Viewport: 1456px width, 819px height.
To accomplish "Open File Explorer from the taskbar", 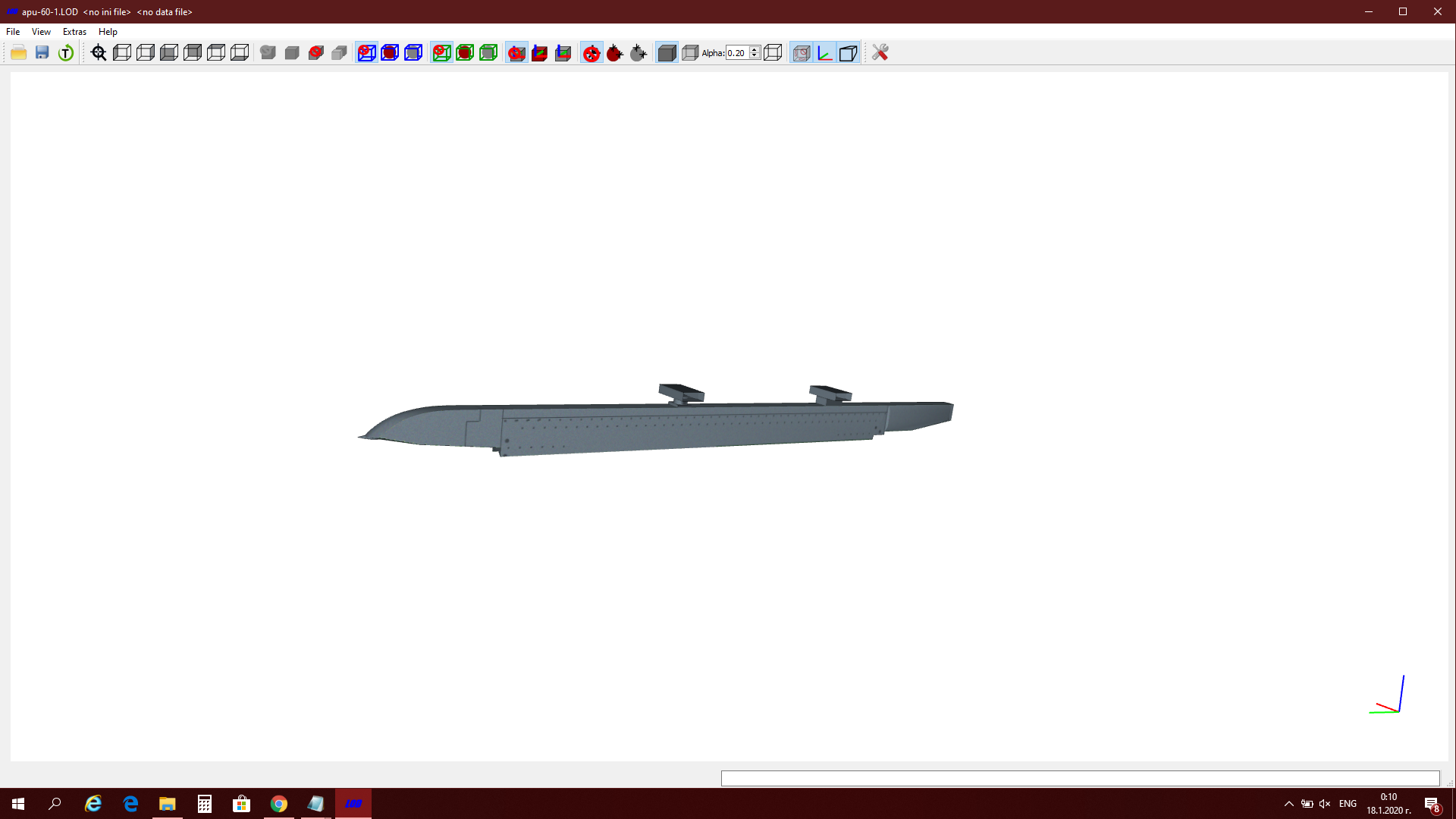I will [x=167, y=804].
